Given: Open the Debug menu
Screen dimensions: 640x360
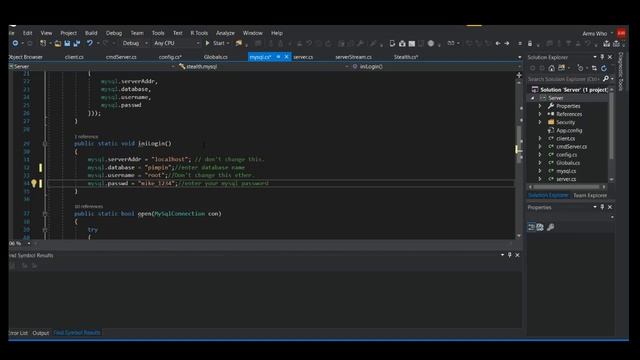Looking at the screenshot, I should point(114,33).
